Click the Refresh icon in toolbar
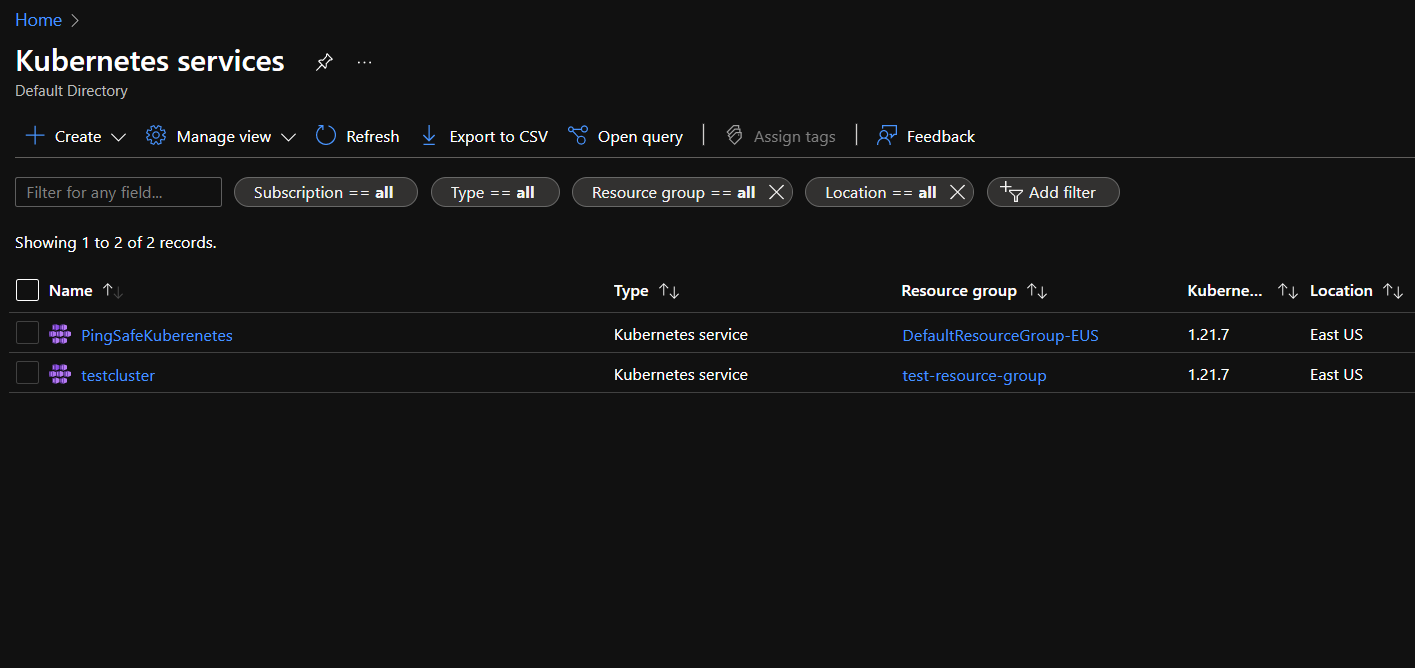 point(326,136)
